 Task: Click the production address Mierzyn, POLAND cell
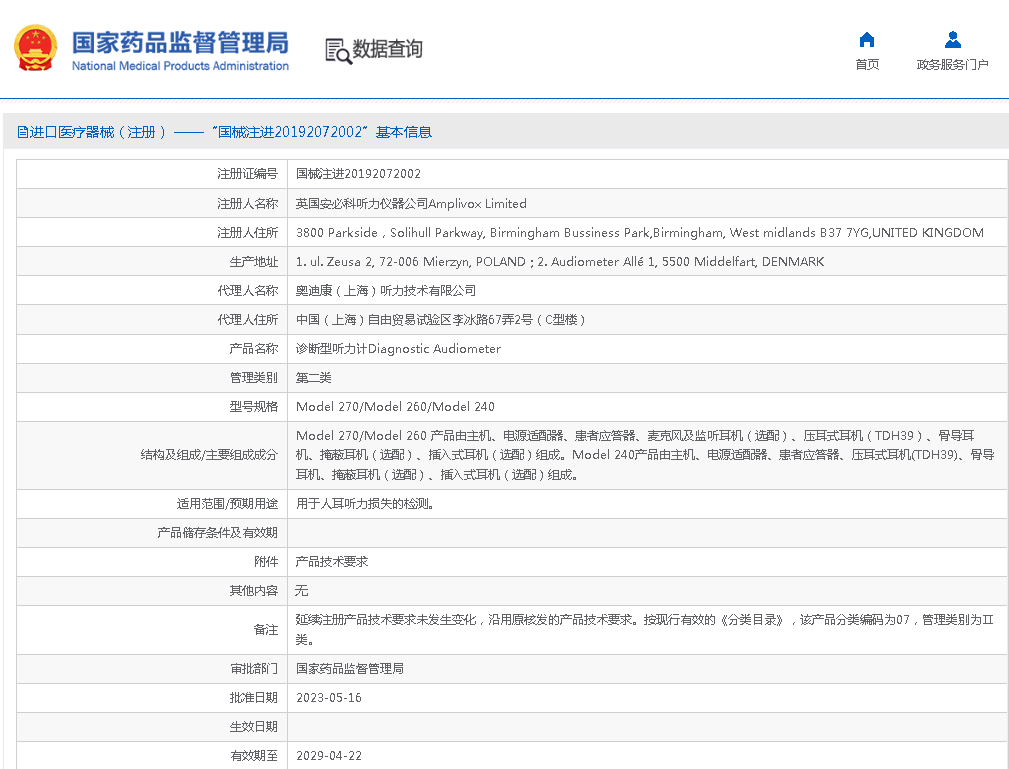pyautogui.click(x=559, y=262)
